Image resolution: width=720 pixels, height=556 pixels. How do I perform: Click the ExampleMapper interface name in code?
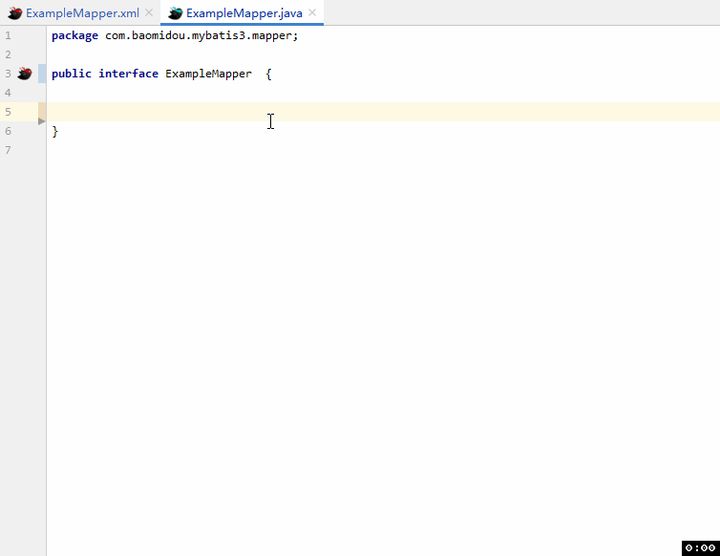coord(208,74)
